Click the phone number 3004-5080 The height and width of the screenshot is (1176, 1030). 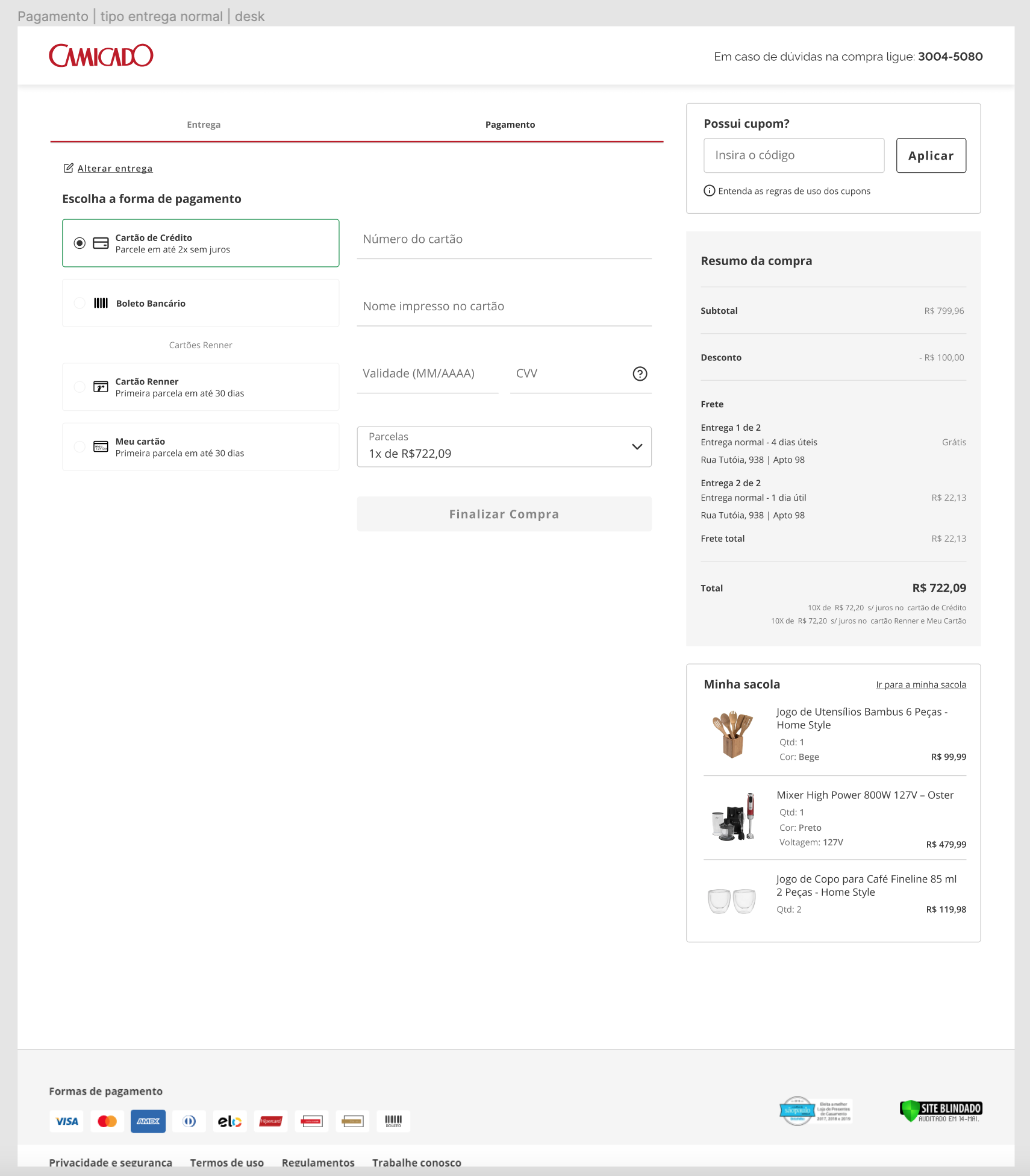(950, 57)
